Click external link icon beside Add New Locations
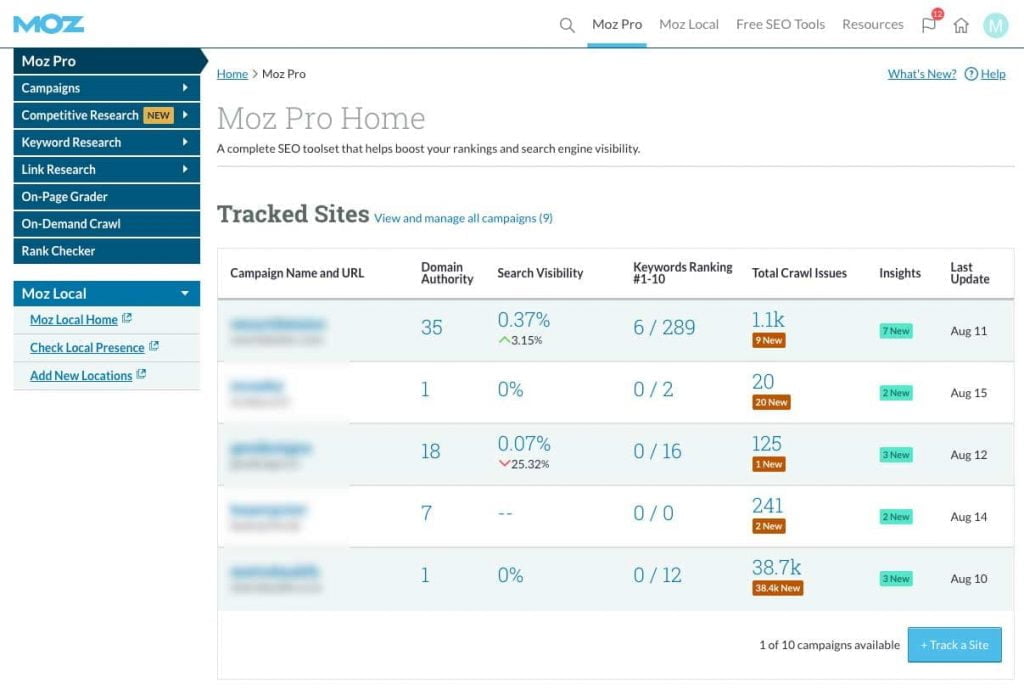This screenshot has width=1024, height=689. pyautogui.click(x=142, y=374)
